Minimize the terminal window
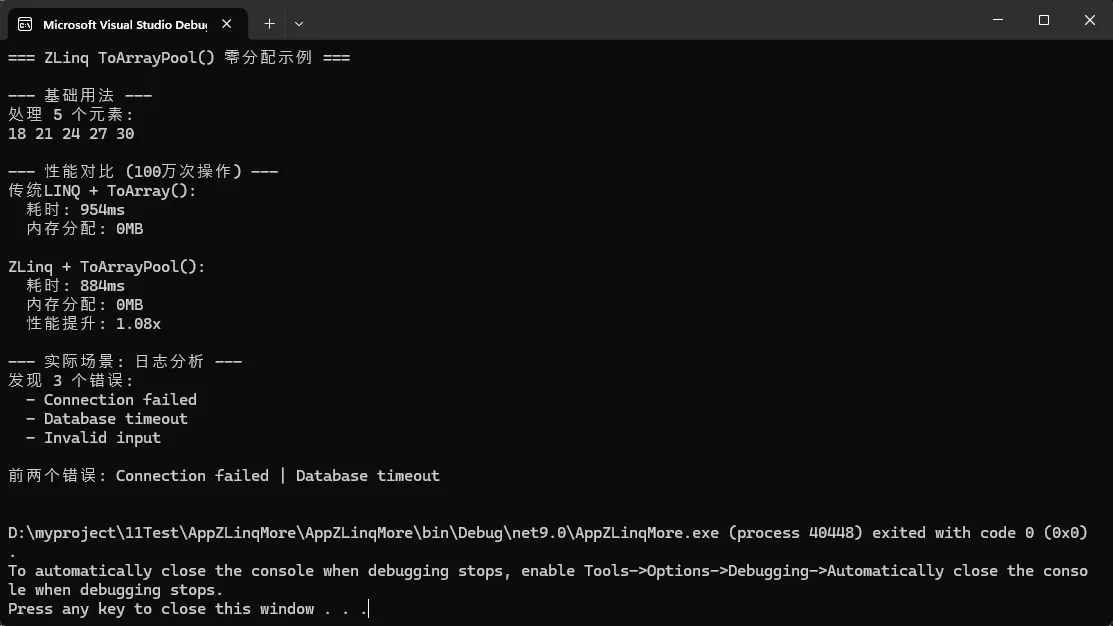 point(997,20)
